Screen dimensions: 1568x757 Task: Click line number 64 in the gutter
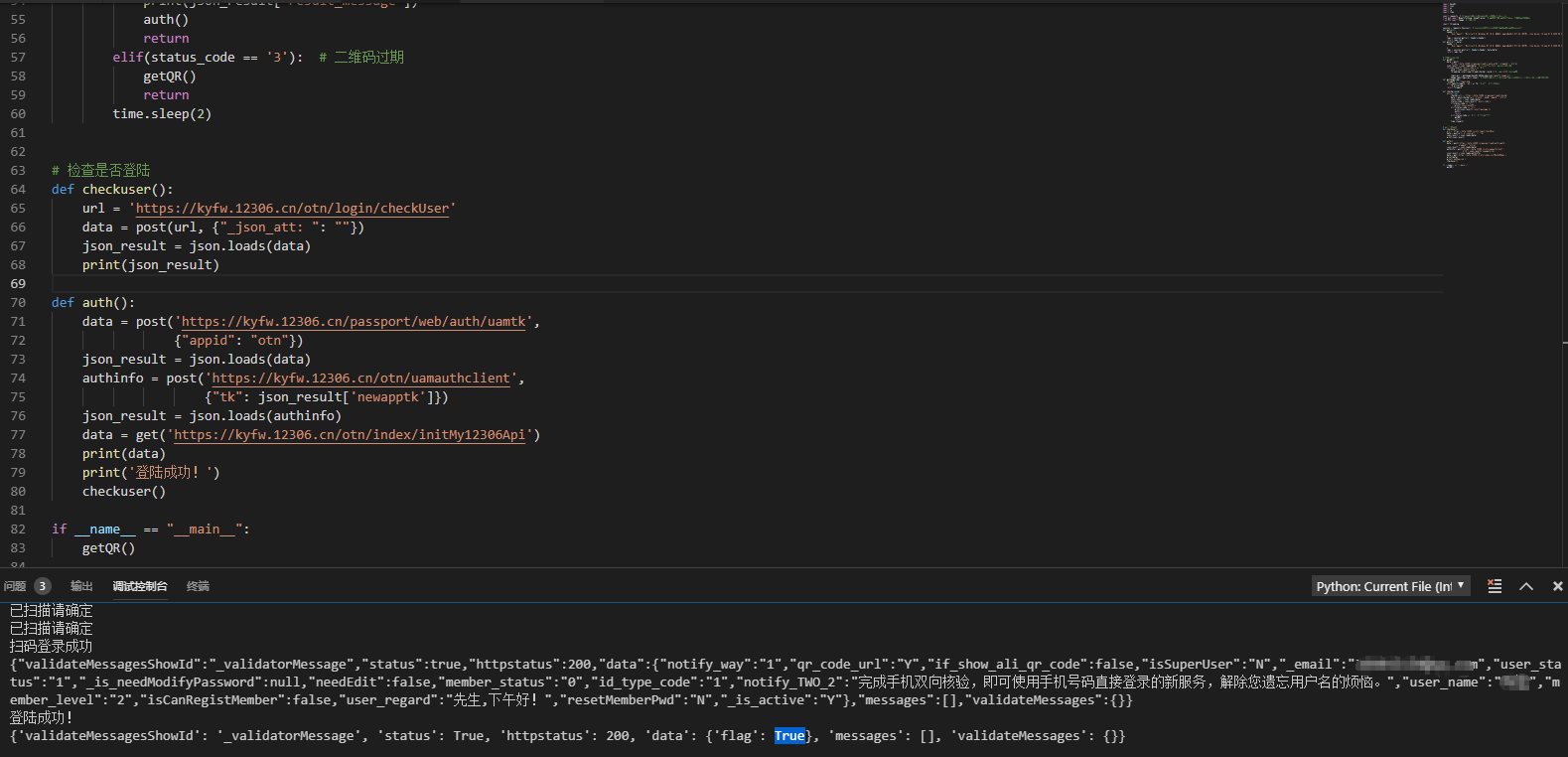point(18,190)
